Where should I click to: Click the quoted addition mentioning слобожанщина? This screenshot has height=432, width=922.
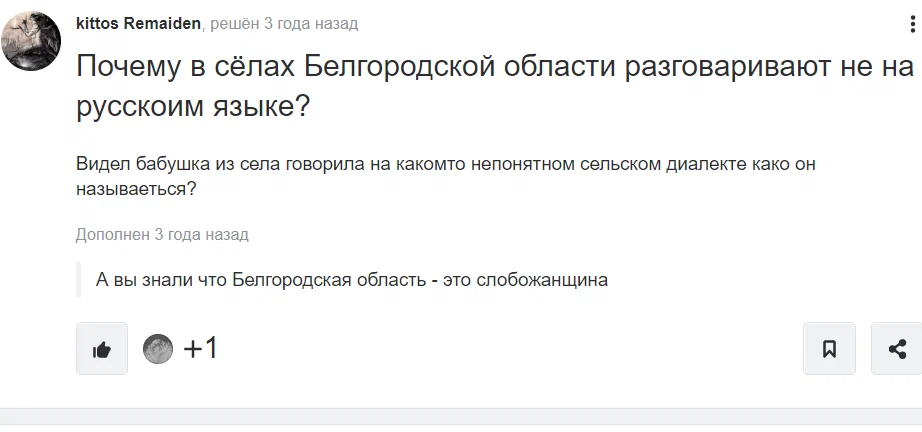coord(352,279)
